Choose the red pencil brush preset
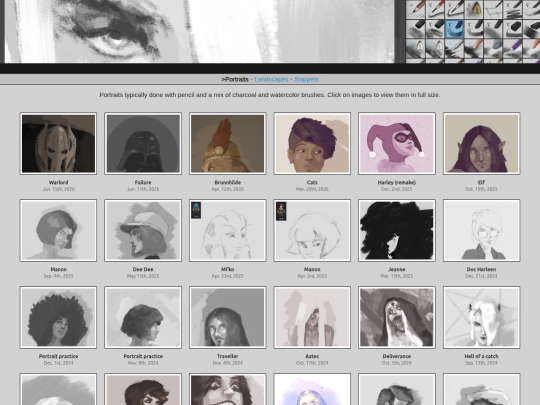 tap(435, 9)
